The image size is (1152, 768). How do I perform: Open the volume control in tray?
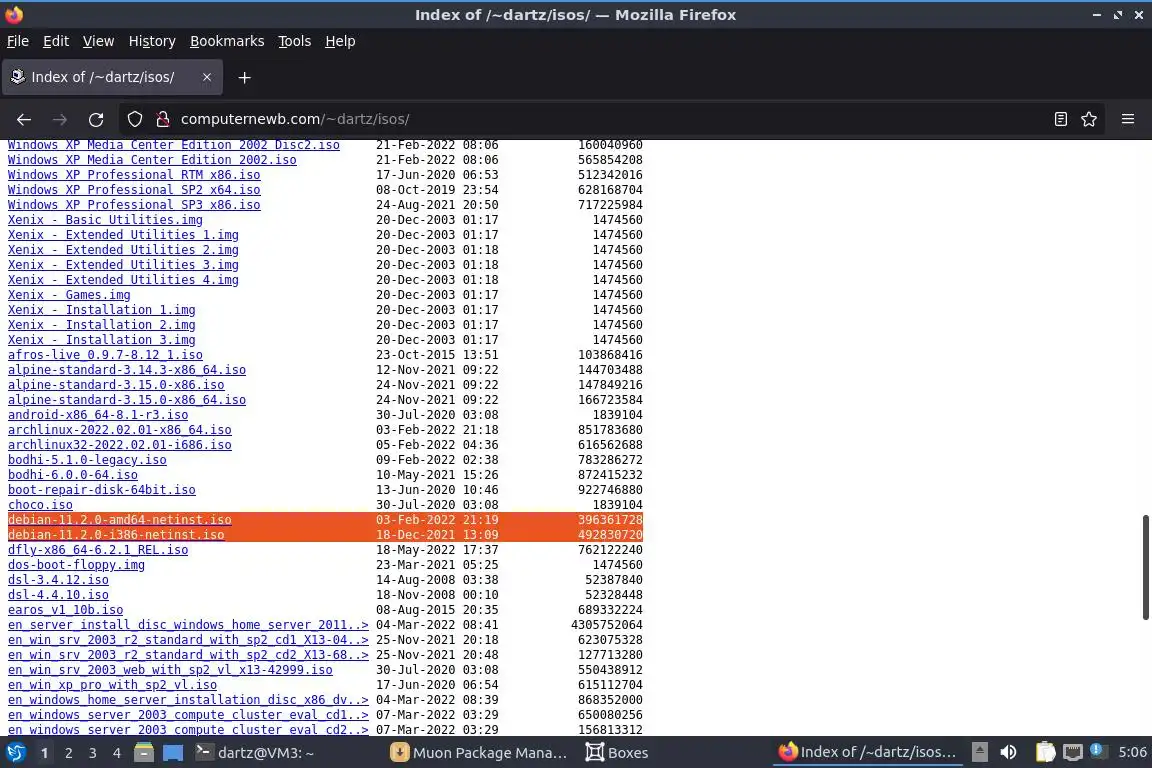[x=1008, y=752]
